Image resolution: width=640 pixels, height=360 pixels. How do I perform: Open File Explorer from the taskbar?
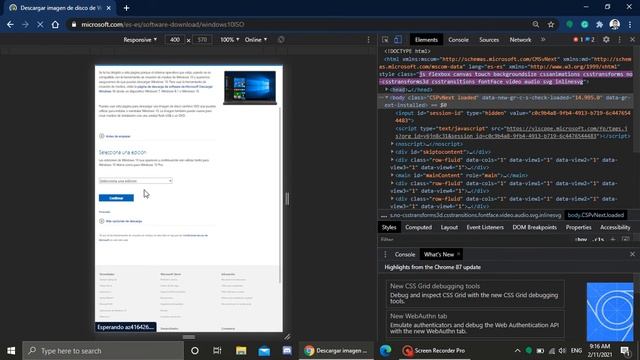pos(241,351)
